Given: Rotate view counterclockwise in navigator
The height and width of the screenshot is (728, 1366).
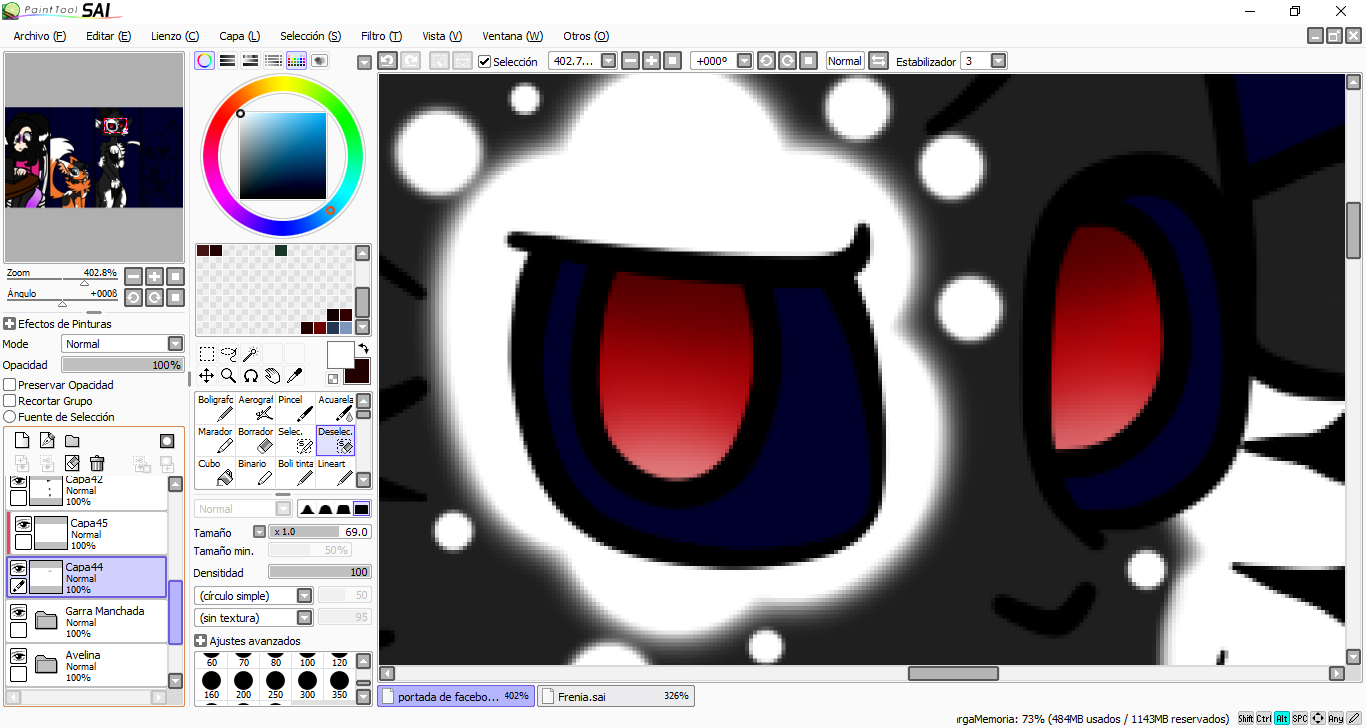Looking at the screenshot, I should point(133,297).
